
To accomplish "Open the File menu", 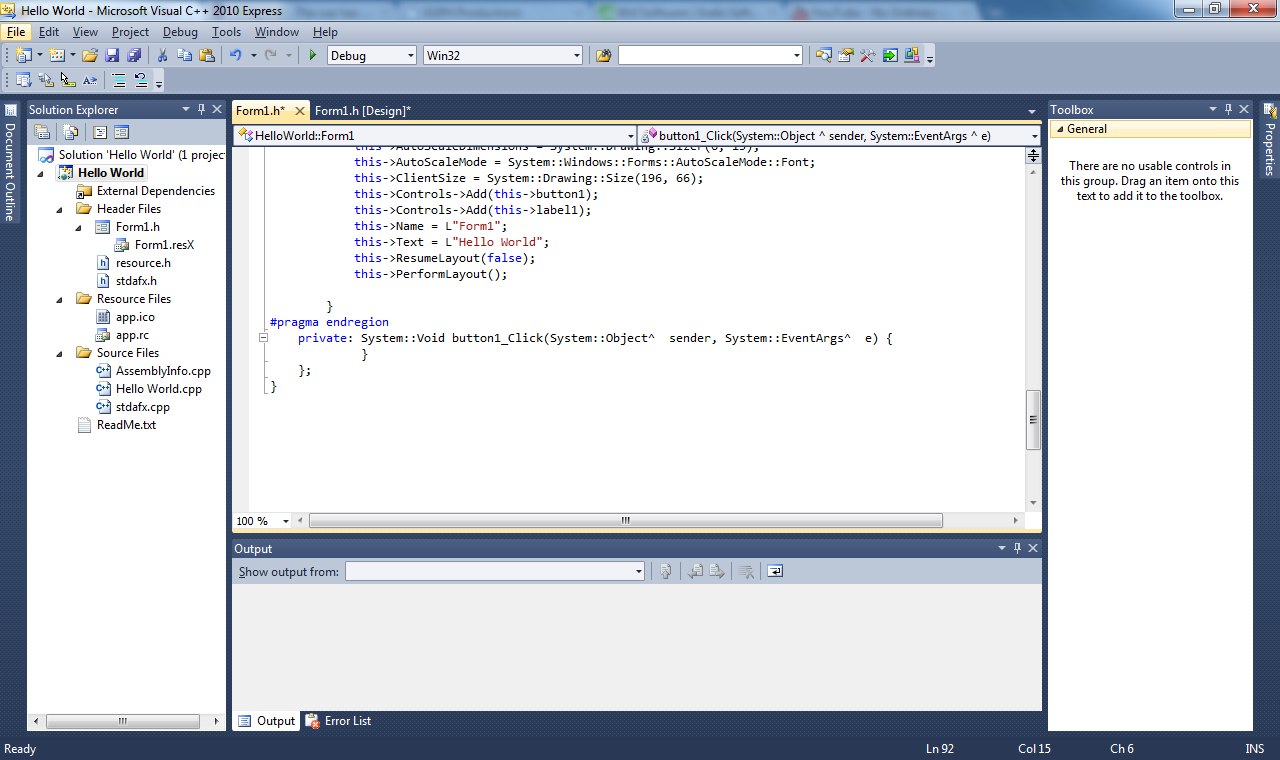I will click(16, 32).
